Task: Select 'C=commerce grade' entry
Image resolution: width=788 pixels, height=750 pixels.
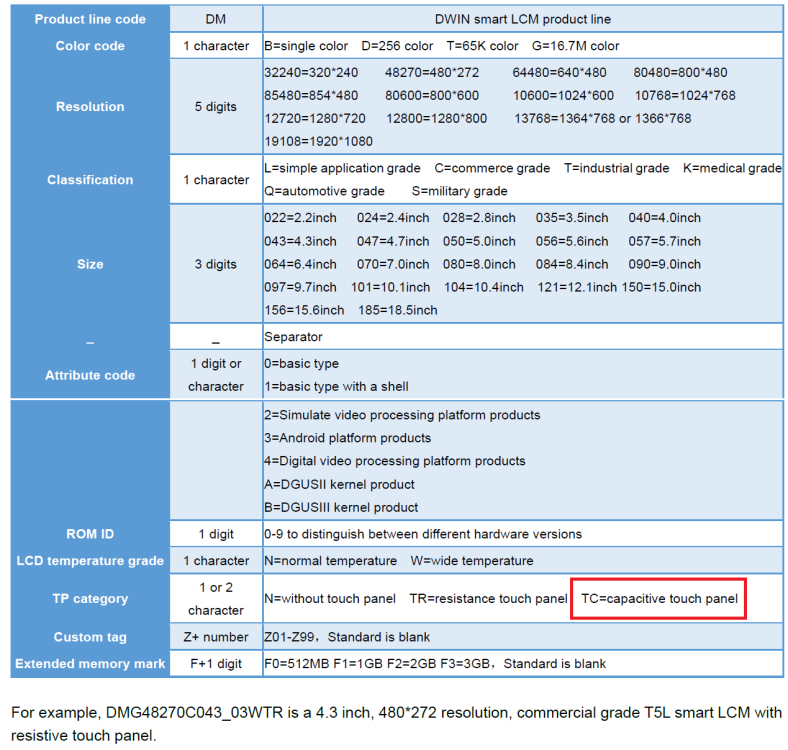Action: (x=492, y=168)
